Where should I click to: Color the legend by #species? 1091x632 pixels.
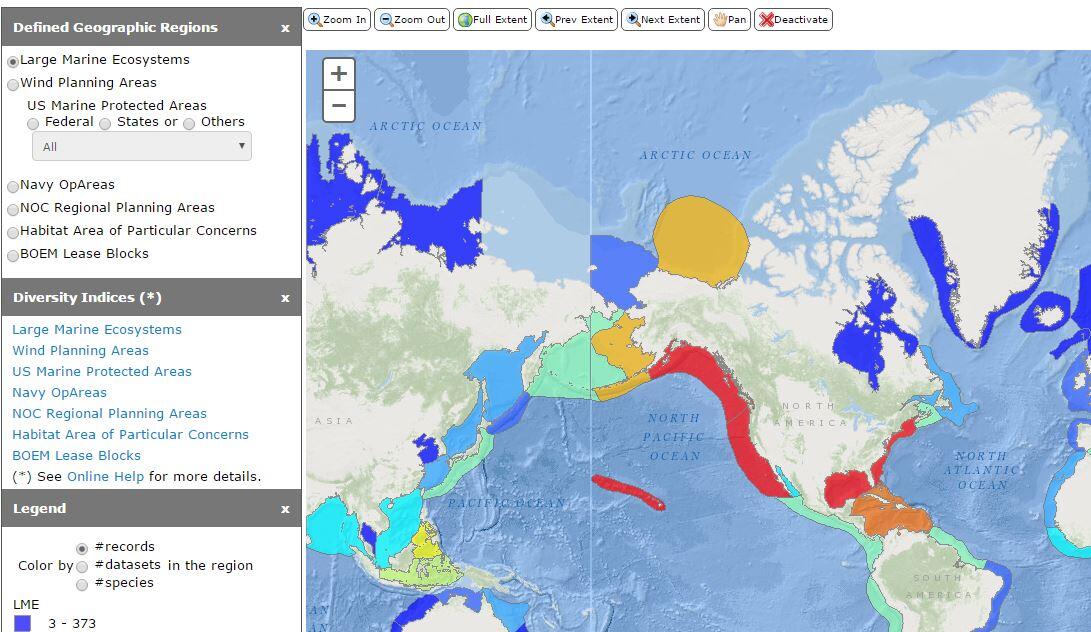[80, 583]
